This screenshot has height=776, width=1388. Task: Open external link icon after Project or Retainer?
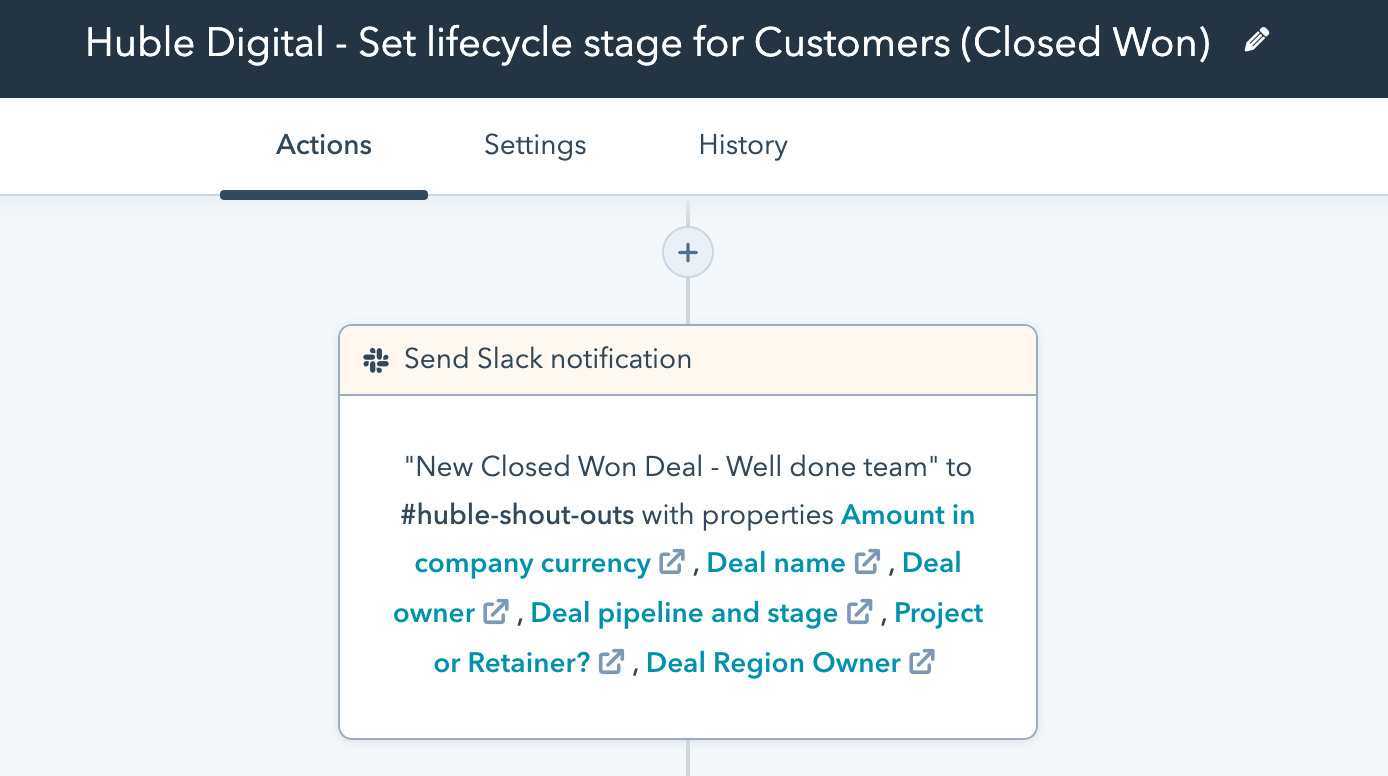[x=612, y=662]
